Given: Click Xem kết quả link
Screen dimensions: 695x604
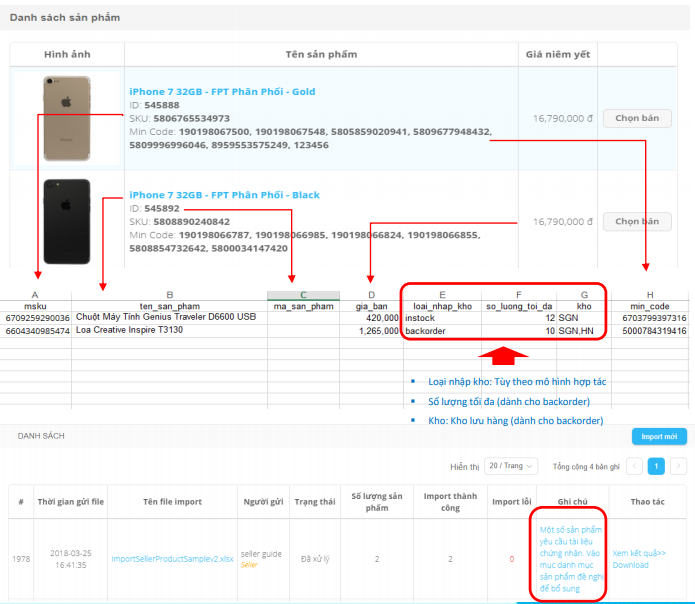Looking at the screenshot, I should pyautogui.click(x=639, y=552).
